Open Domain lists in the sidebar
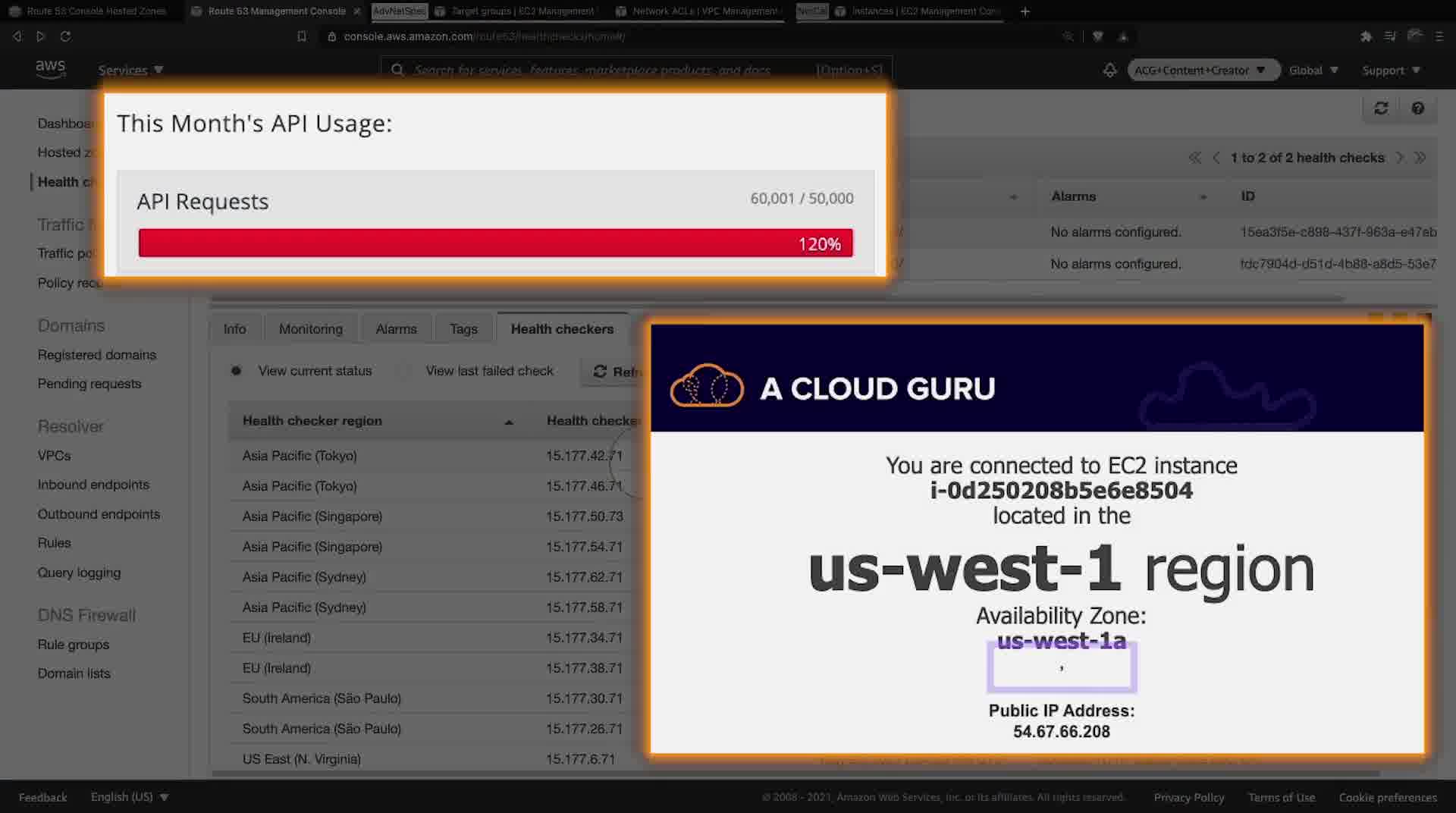 tap(74, 673)
